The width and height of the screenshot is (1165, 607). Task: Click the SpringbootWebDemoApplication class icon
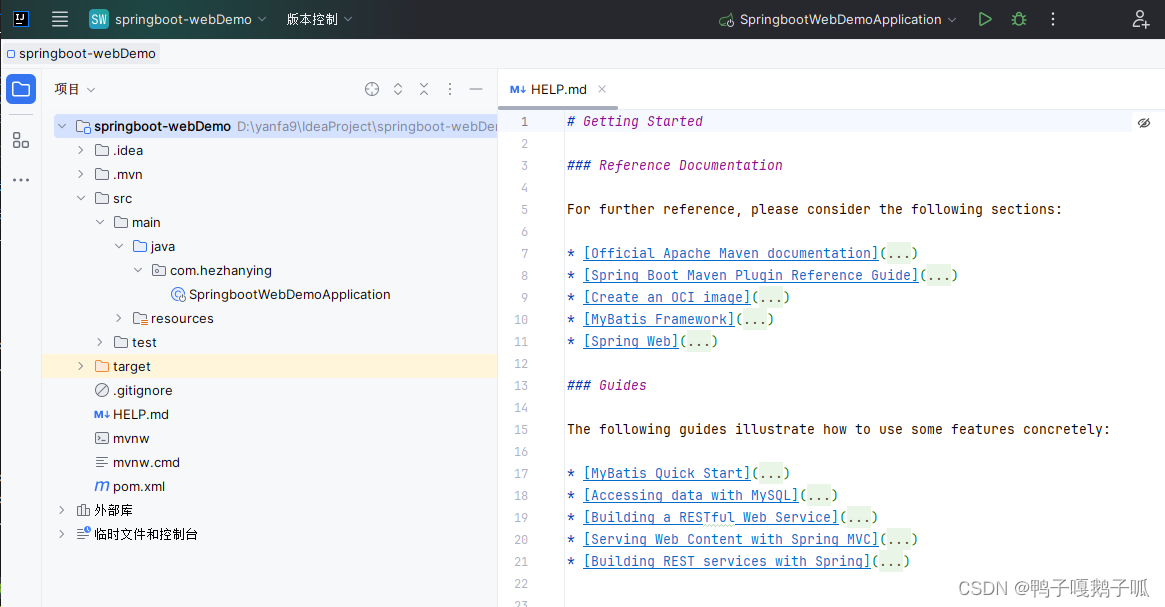tap(178, 294)
